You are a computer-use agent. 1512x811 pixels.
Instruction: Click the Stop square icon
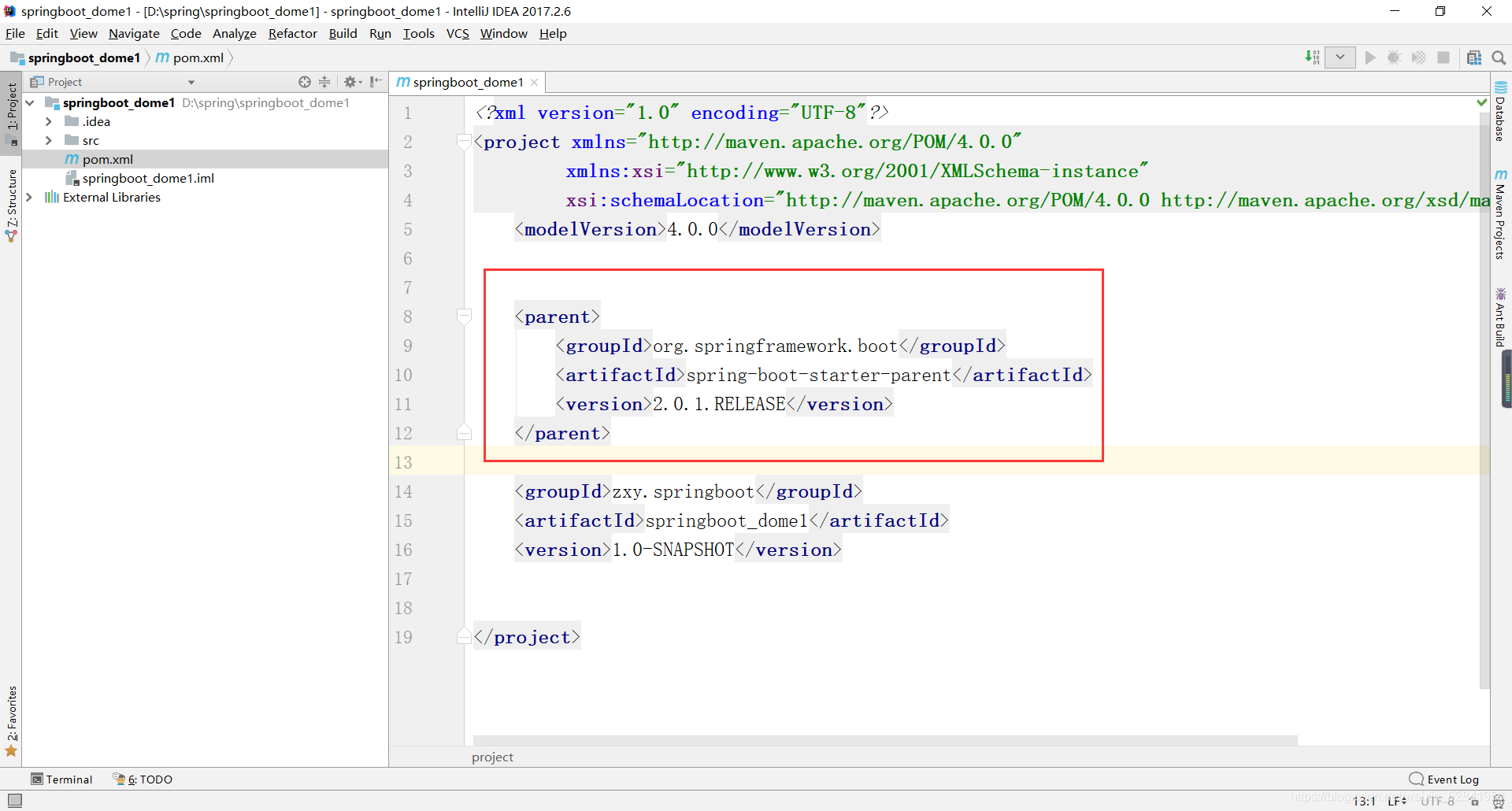click(x=1443, y=57)
